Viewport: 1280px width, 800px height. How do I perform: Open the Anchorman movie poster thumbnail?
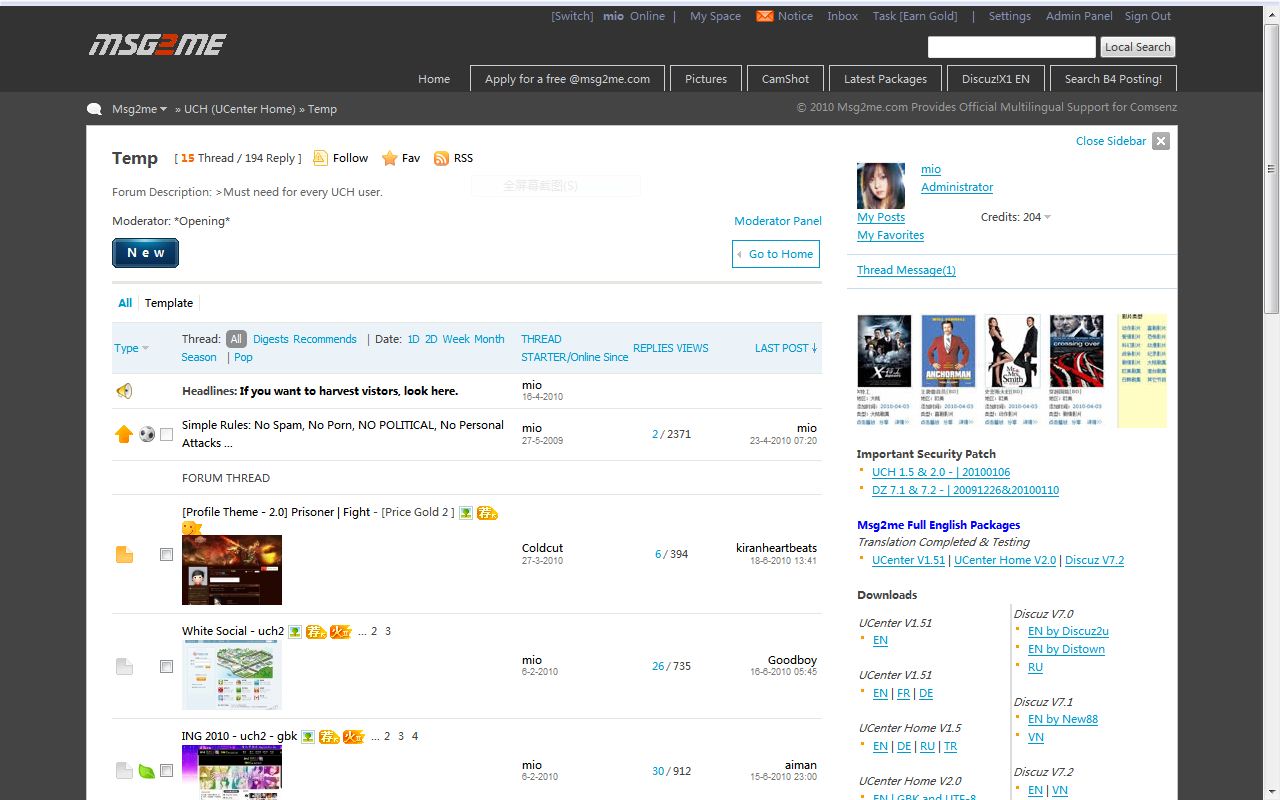[x=948, y=351]
